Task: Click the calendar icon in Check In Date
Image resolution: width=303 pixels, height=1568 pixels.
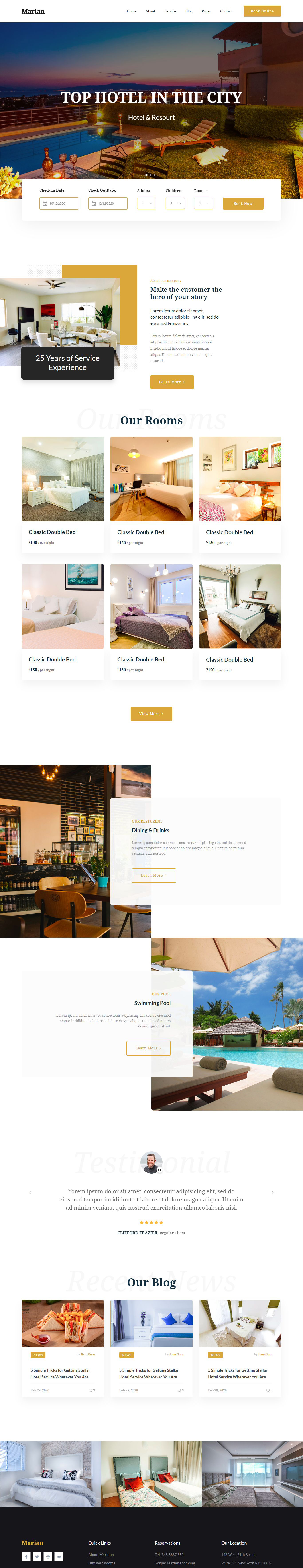Action: [45, 203]
